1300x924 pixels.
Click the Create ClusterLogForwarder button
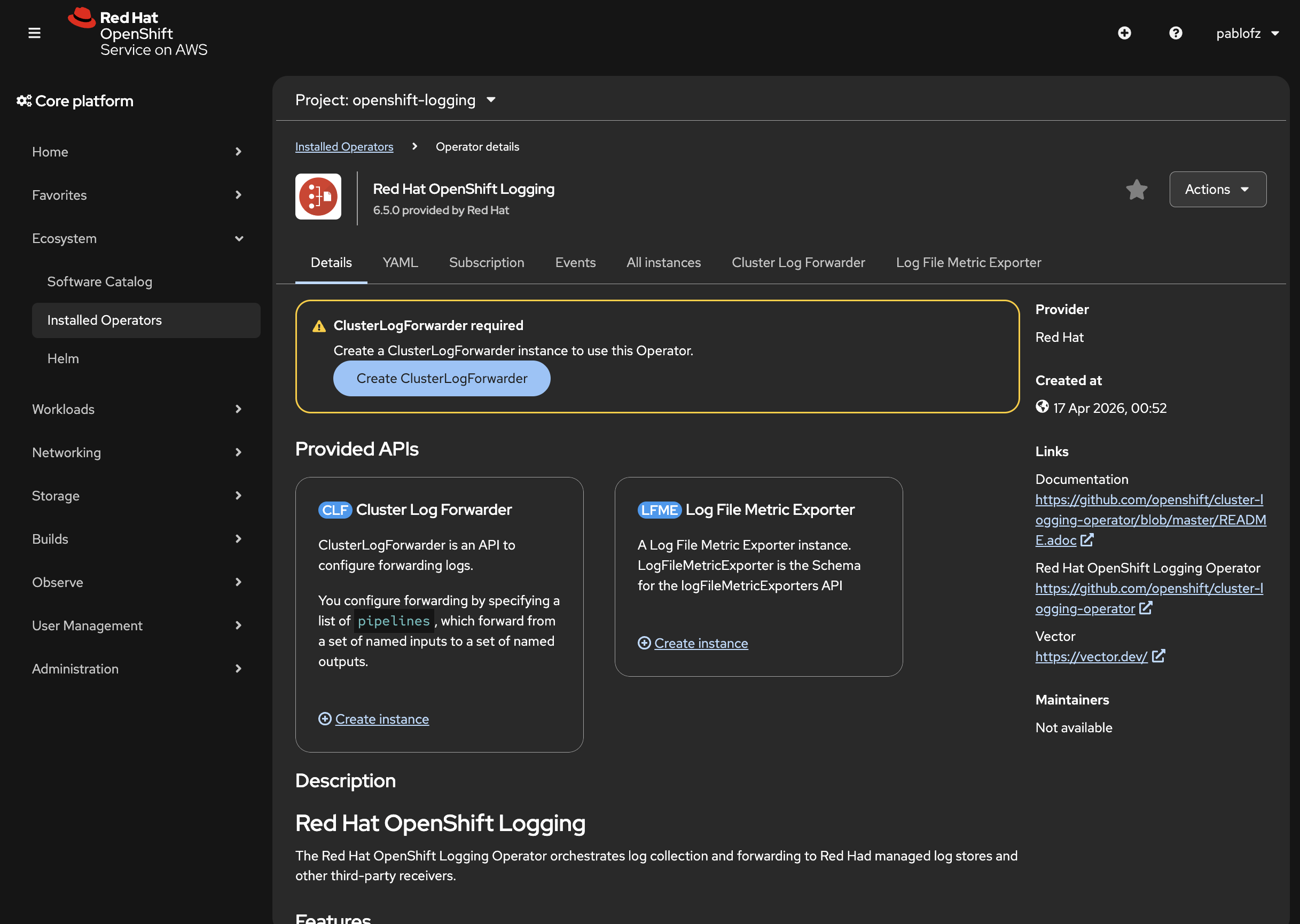click(x=442, y=378)
